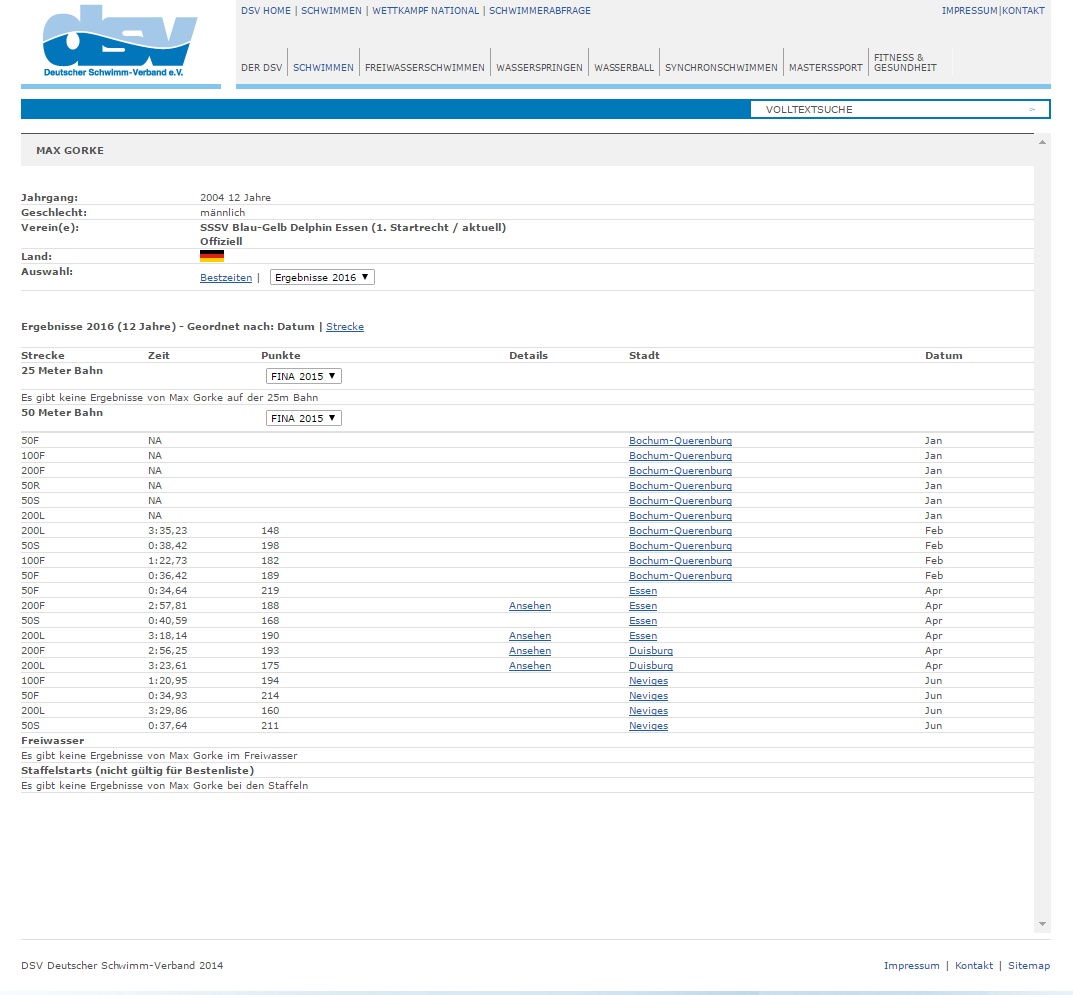Screen dimensions: 1073x995
Task: View details (Ansehen) for 200F 2:56,25
Action: tap(530, 651)
